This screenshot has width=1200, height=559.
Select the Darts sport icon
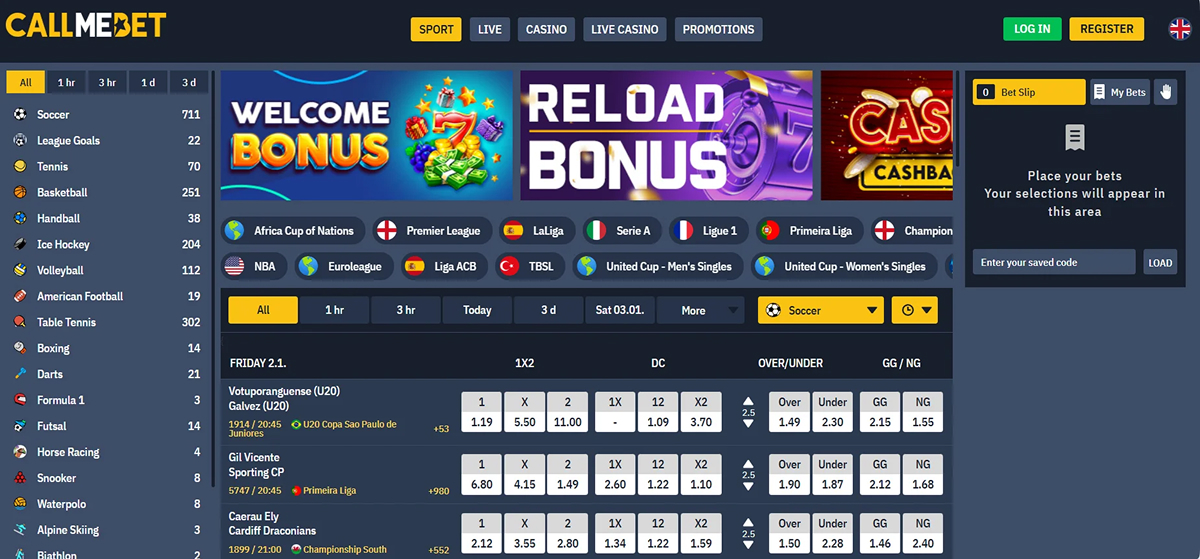pos(19,374)
